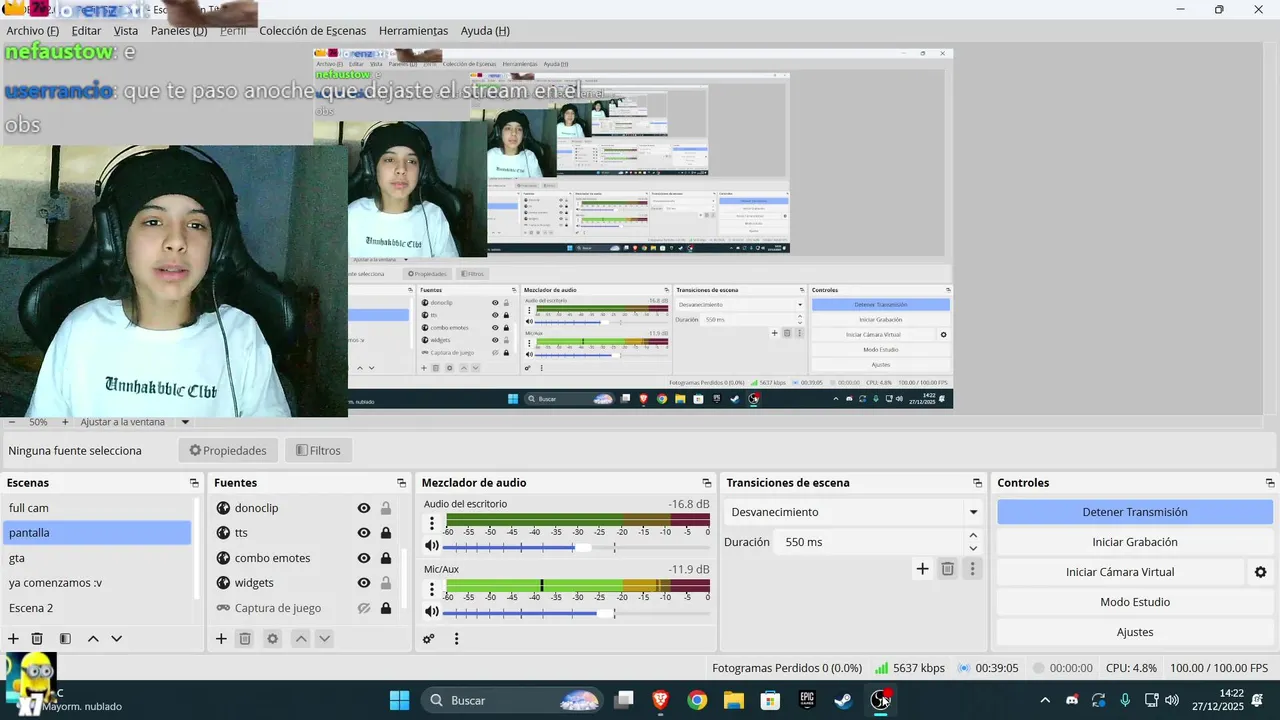1280x720 pixels.
Task: Open Audio del escritorio options dots
Action: [x=432, y=523]
